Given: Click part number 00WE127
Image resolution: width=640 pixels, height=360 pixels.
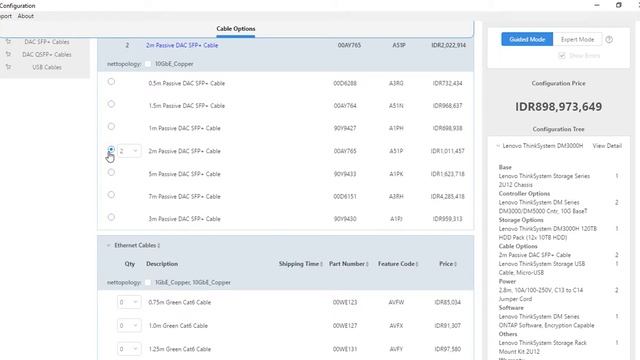Looking at the screenshot, I should 345,326.
